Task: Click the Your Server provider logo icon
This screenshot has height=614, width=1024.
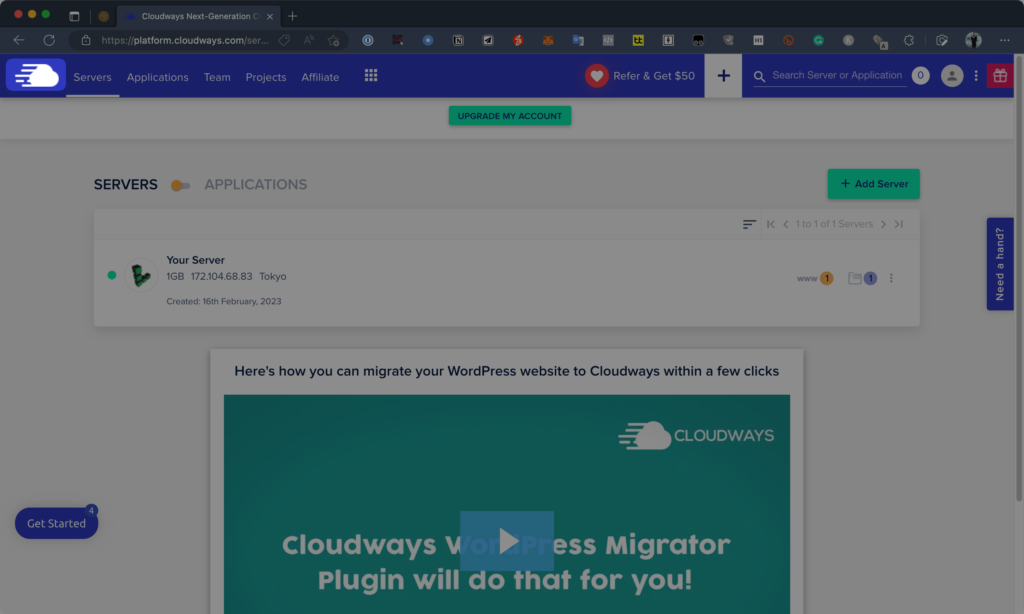Action: (140, 275)
